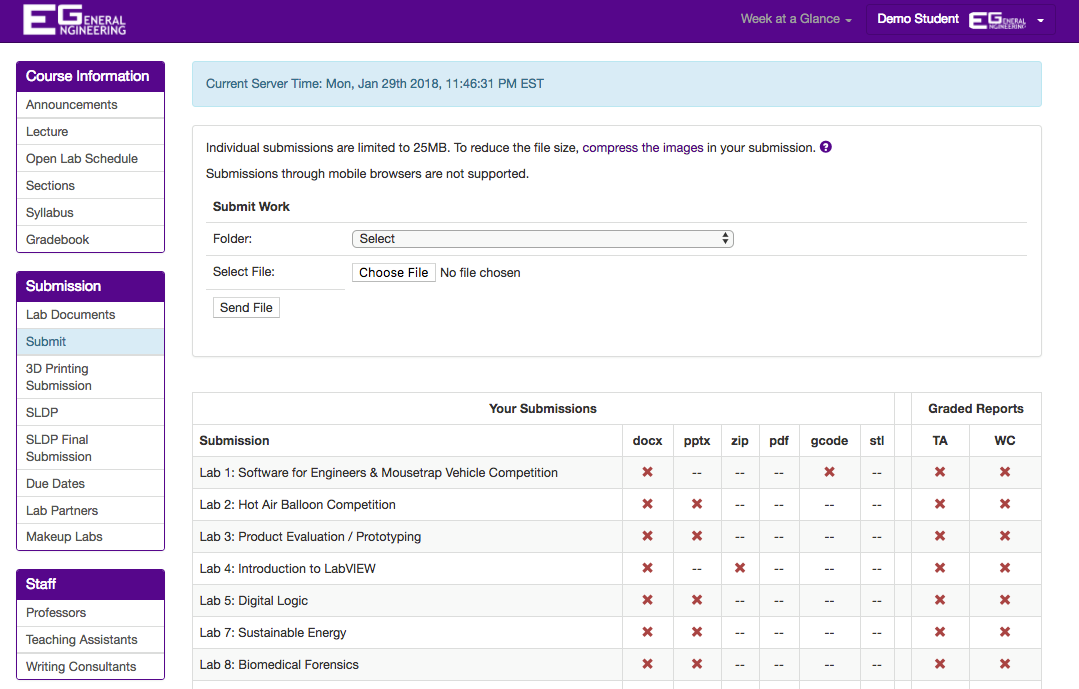
Task: Go to the SLDP page
Action: click(x=90, y=412)
